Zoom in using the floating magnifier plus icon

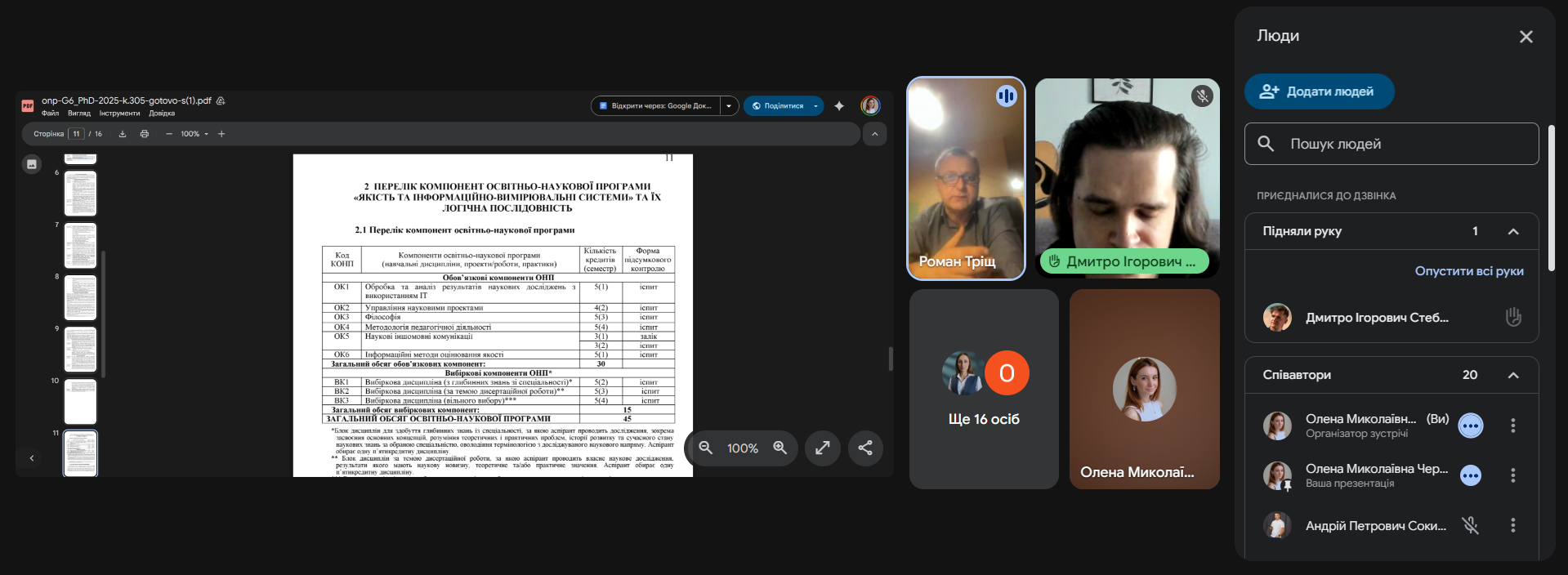780,448
